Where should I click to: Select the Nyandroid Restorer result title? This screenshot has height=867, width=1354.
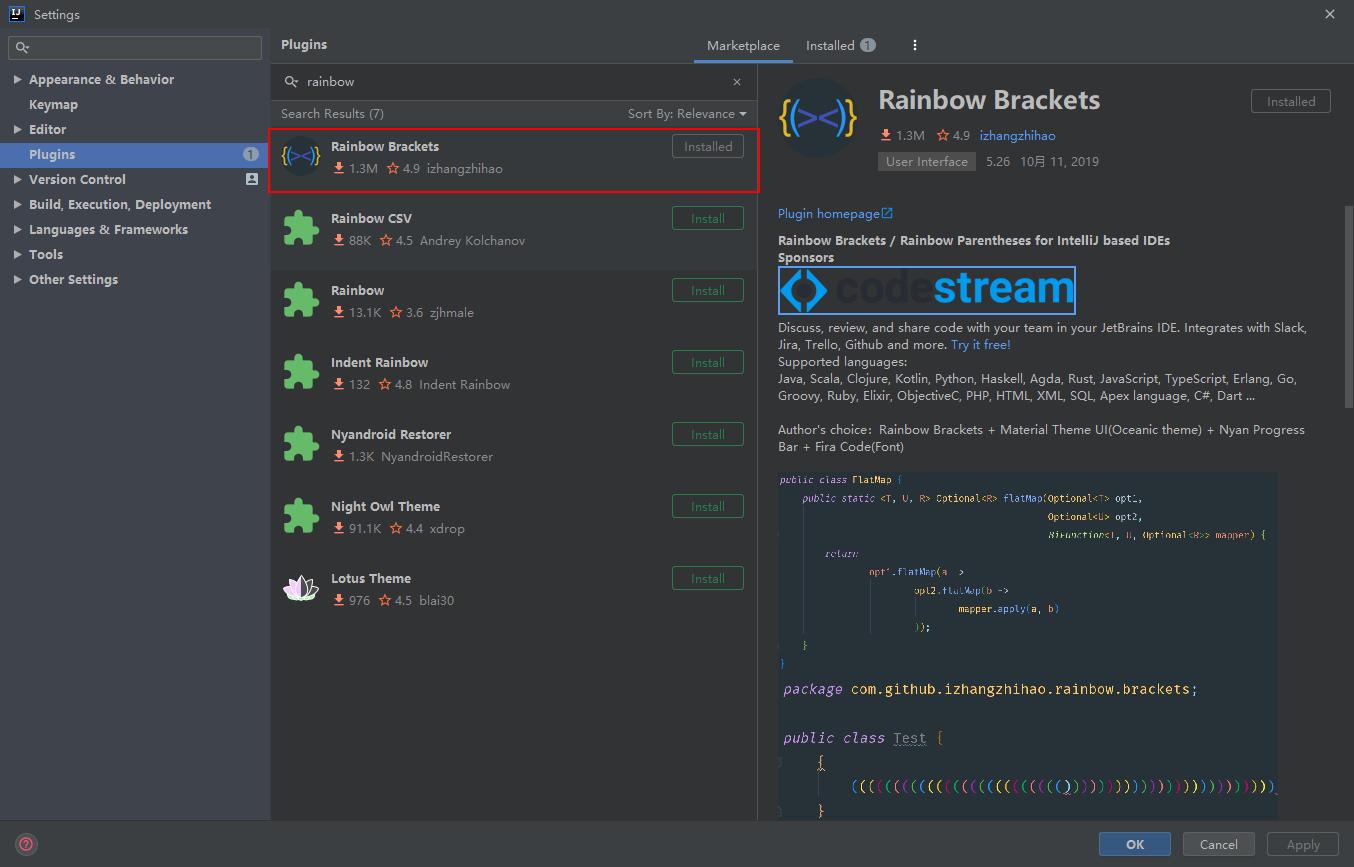pos(391,434)
